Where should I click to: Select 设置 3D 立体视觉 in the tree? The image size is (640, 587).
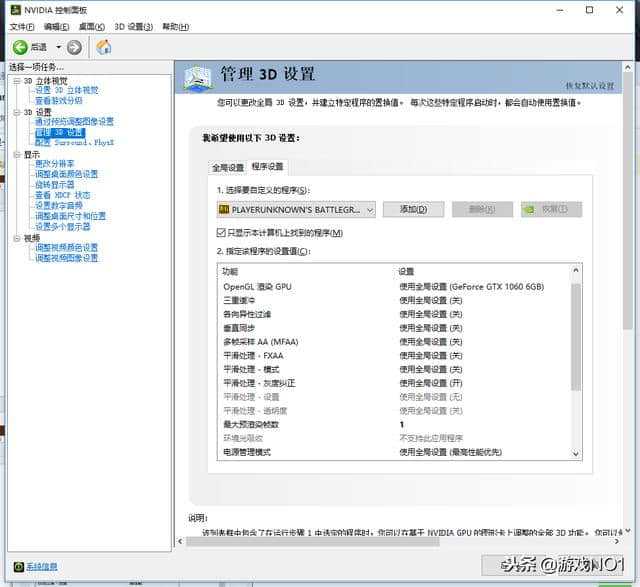67,90
